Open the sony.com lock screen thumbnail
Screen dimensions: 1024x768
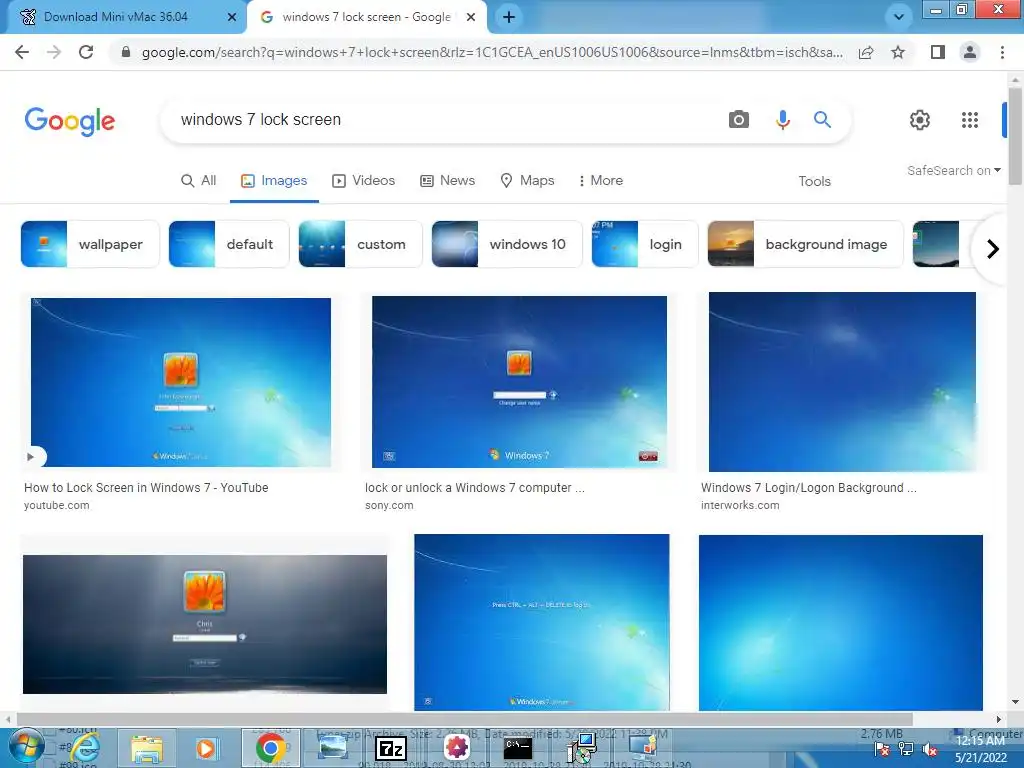[x=519, y=382]
